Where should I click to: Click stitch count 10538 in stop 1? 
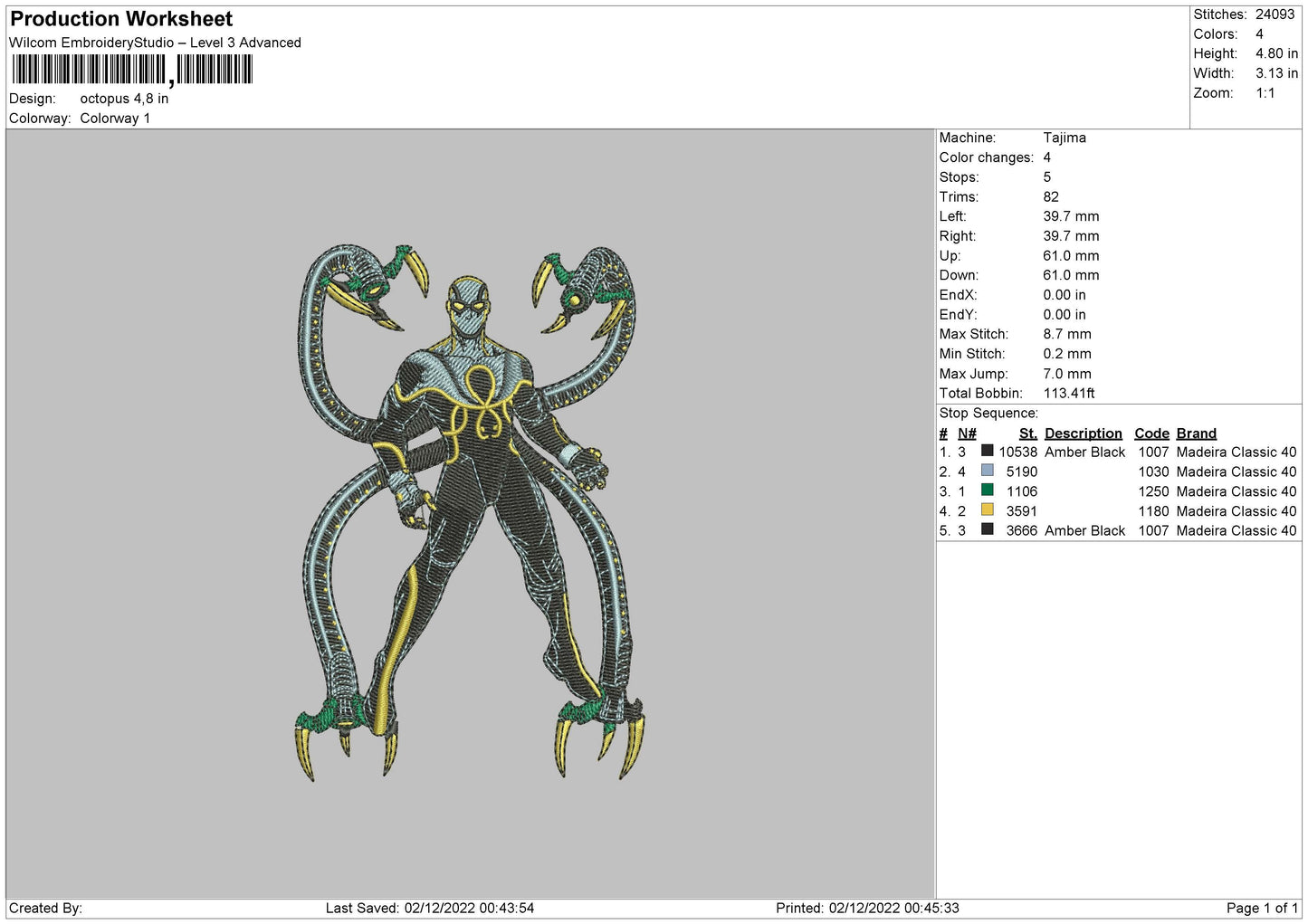1018,452
